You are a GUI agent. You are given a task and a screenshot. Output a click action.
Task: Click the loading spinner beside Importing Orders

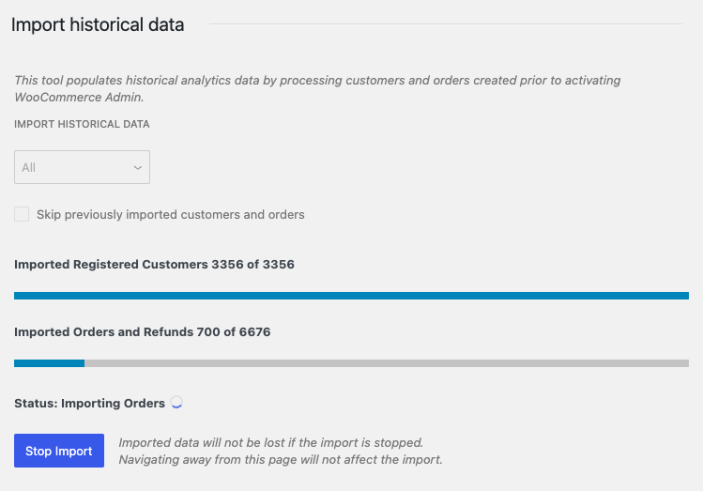(x=177, y=403)
